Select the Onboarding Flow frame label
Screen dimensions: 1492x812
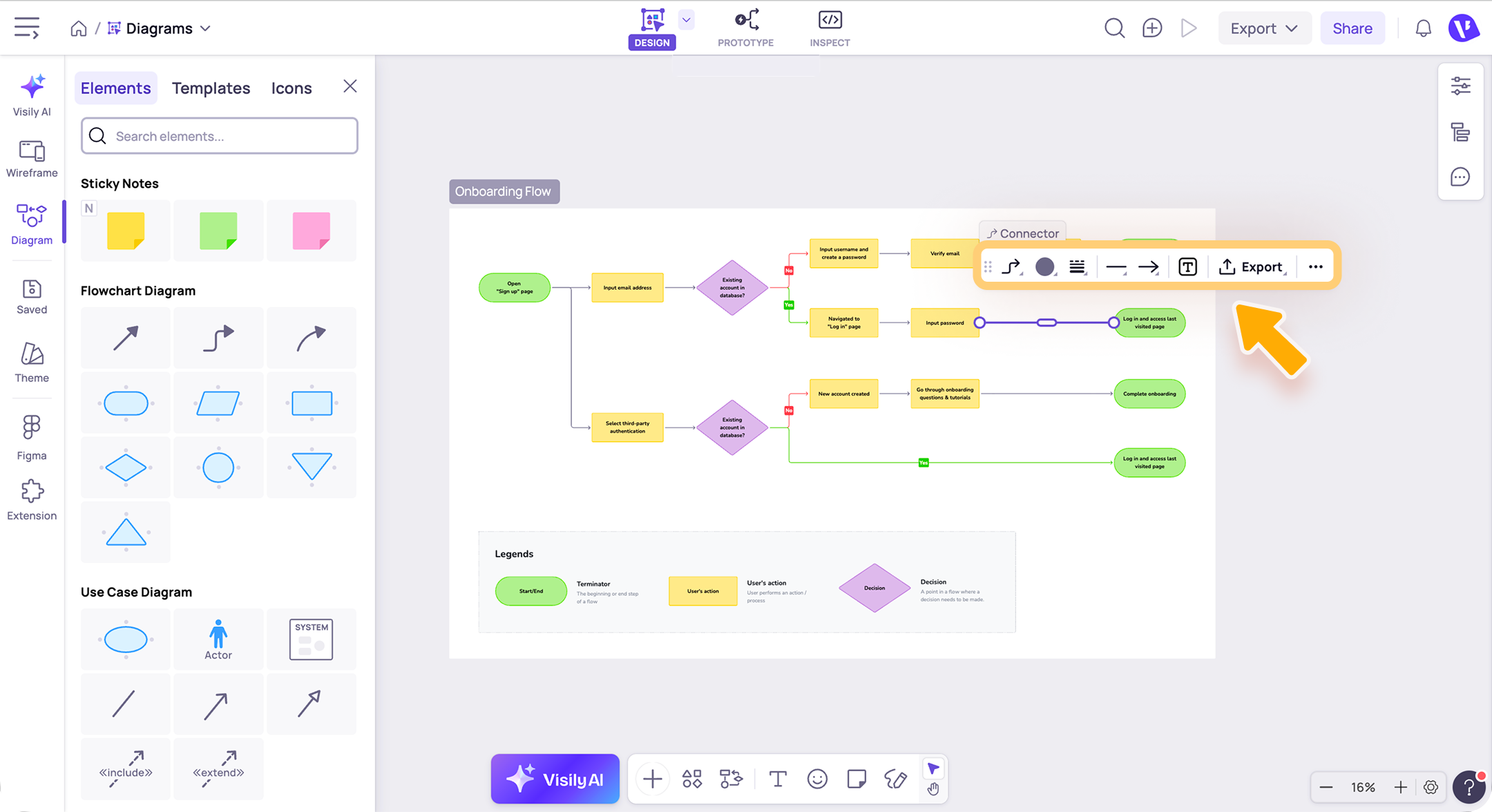[504, 191]
